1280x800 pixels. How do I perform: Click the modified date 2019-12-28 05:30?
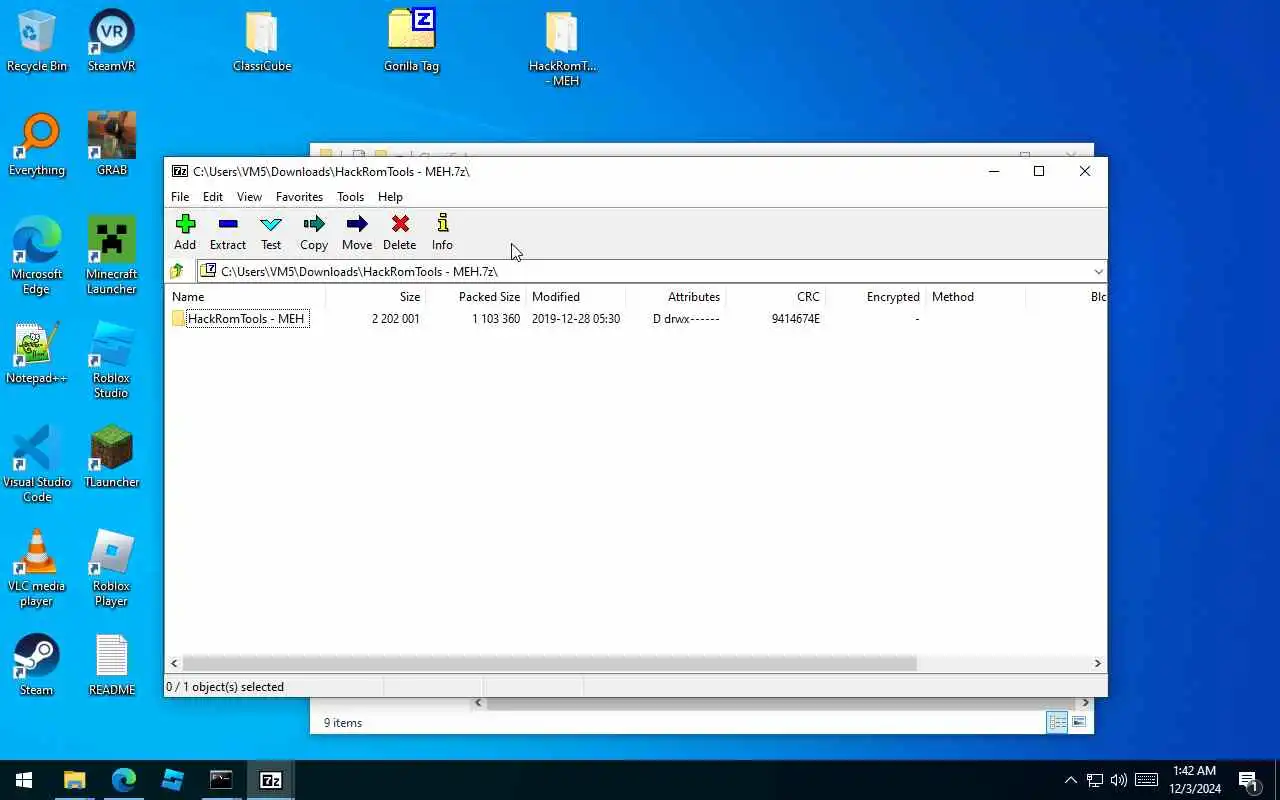coord(576,319)
